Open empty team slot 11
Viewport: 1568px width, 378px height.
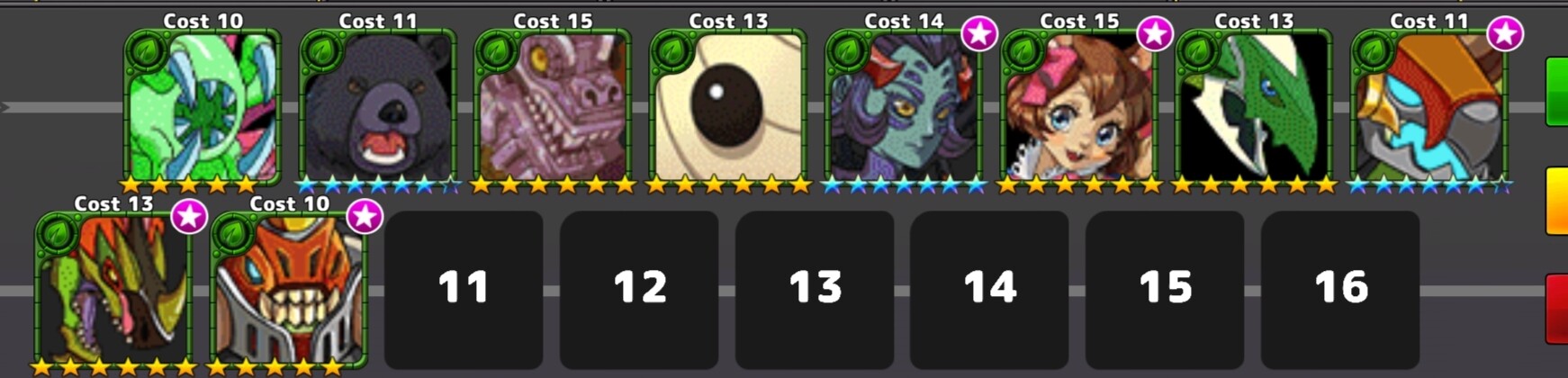coord(464,290)
